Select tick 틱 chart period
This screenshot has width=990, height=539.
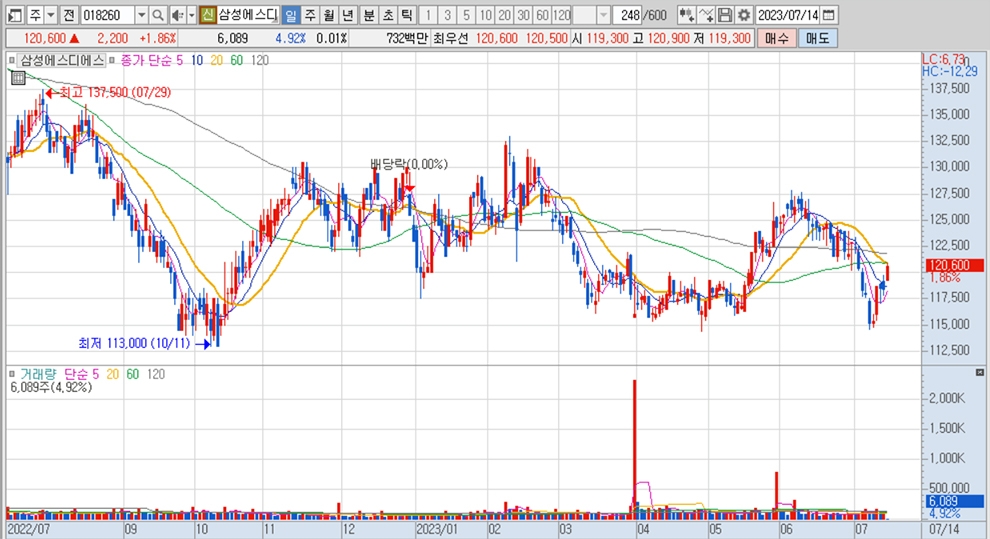click(407, 15)
